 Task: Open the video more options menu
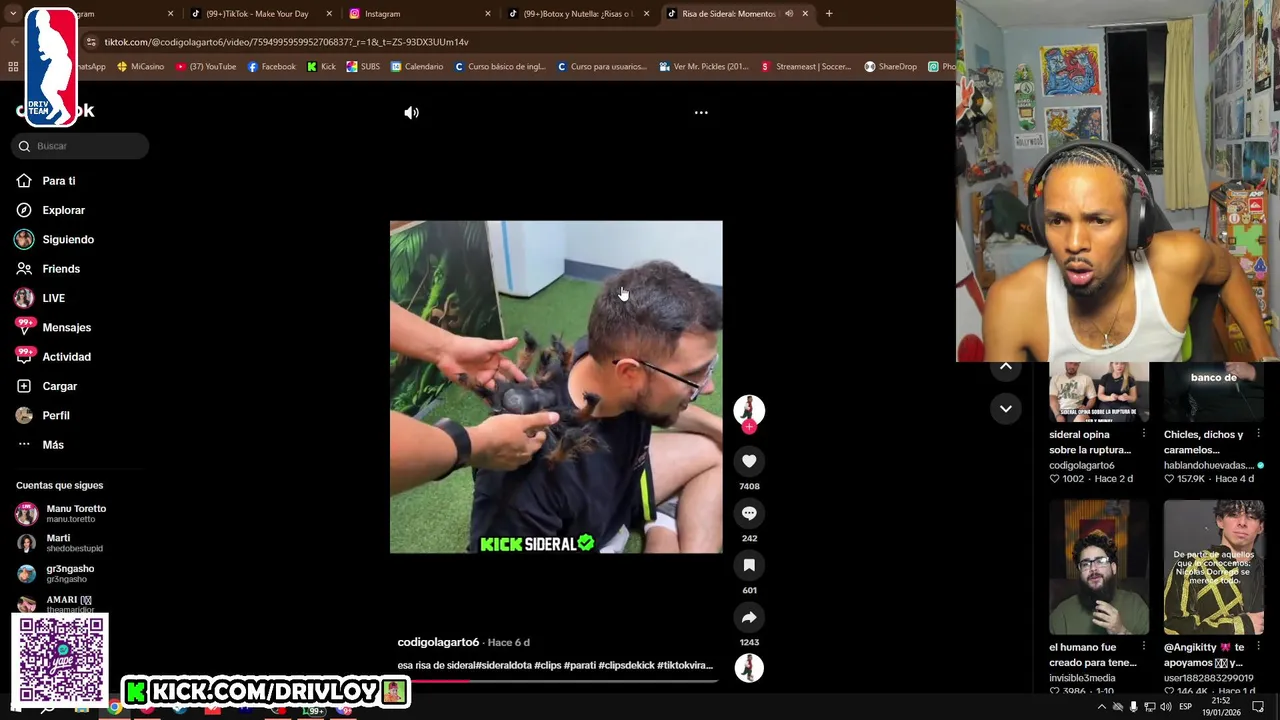(701, 113)
